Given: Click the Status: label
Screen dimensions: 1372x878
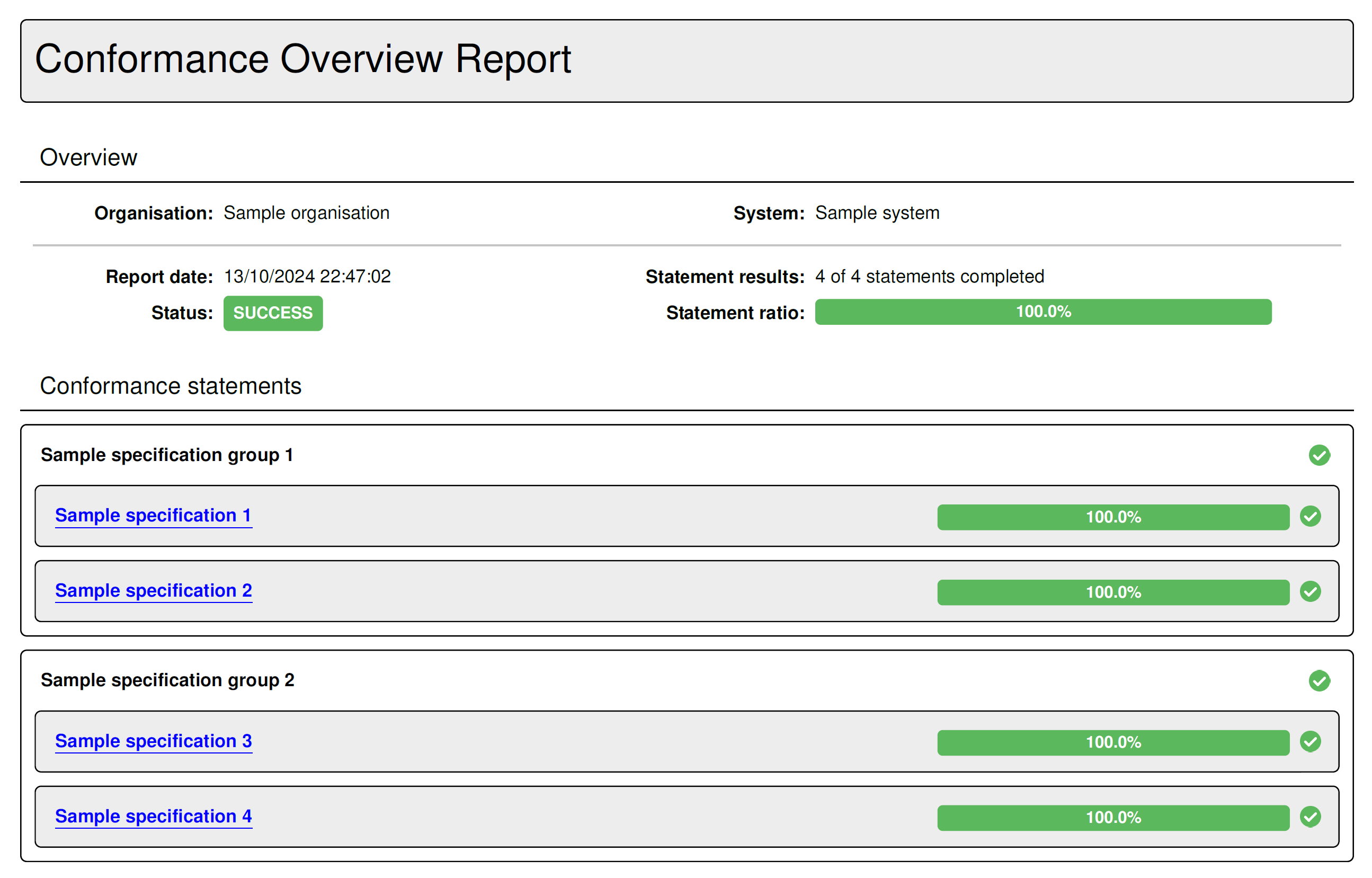Looking at the screenshot, I should (x=182, y=313).
